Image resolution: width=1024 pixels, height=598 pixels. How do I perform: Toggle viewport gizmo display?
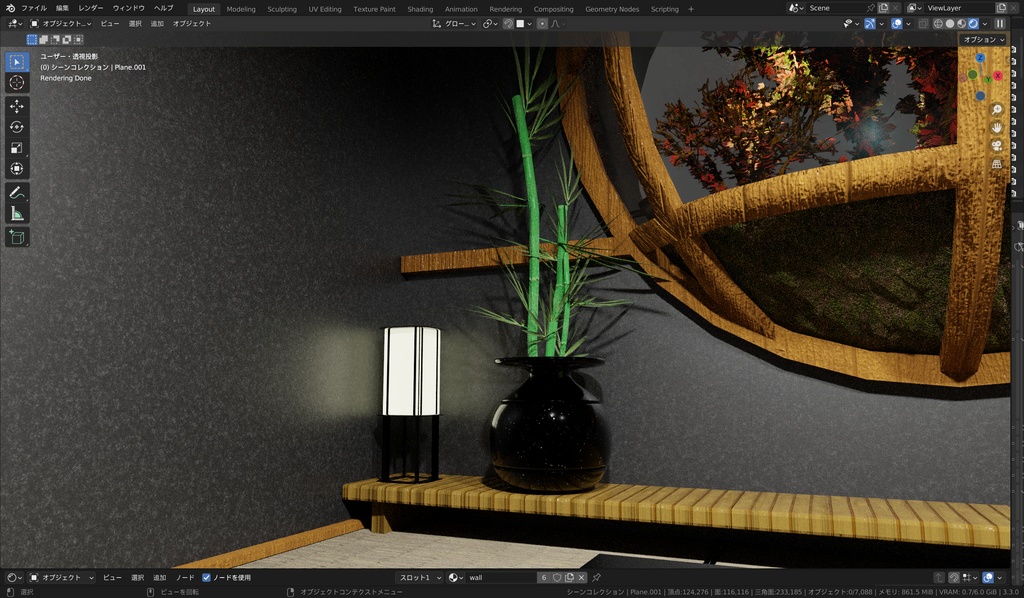[x=870, y=24]
